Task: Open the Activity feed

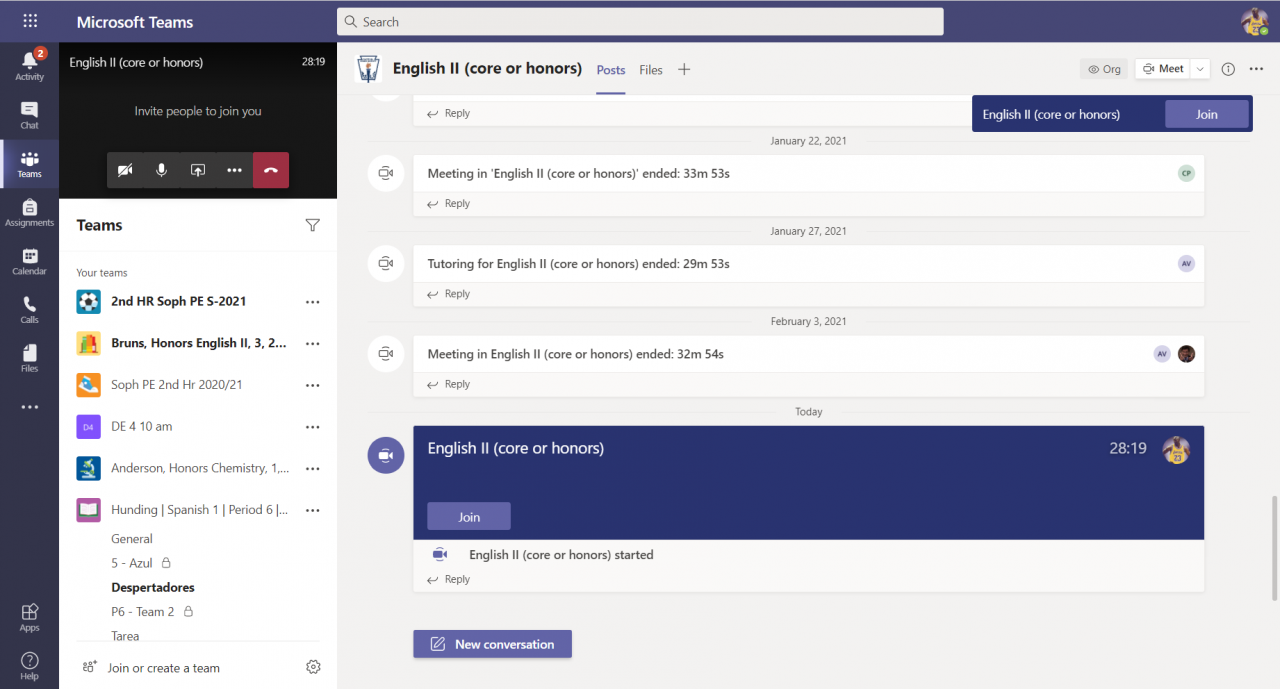Action: point(29,64)
